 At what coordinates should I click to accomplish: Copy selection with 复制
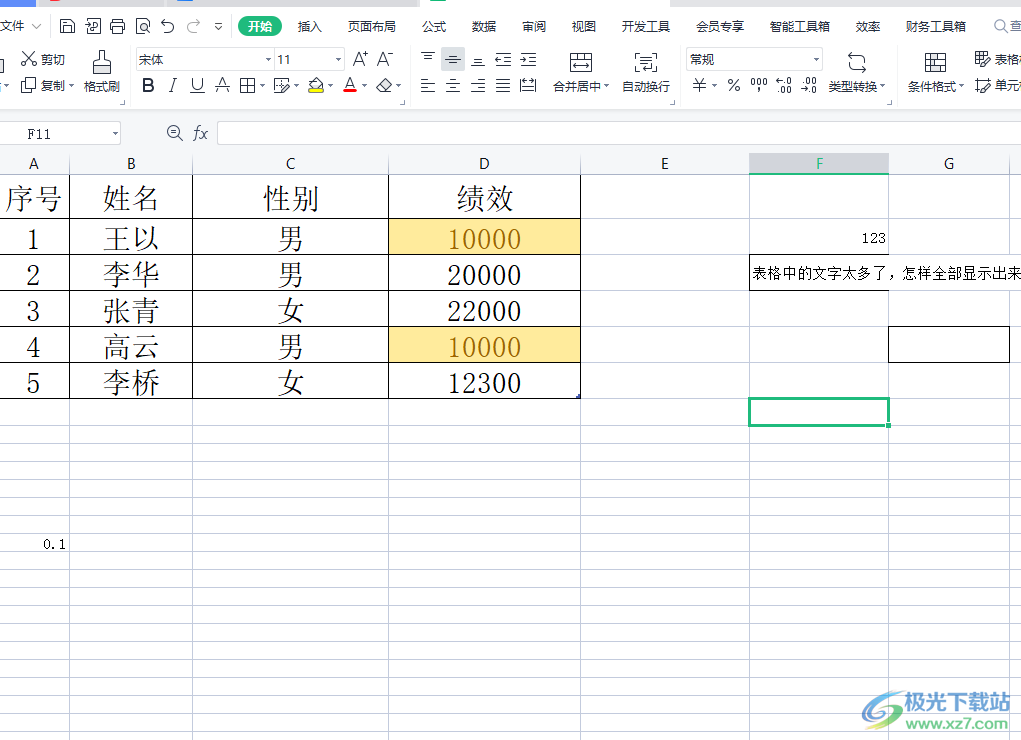[x=43, y=85]
